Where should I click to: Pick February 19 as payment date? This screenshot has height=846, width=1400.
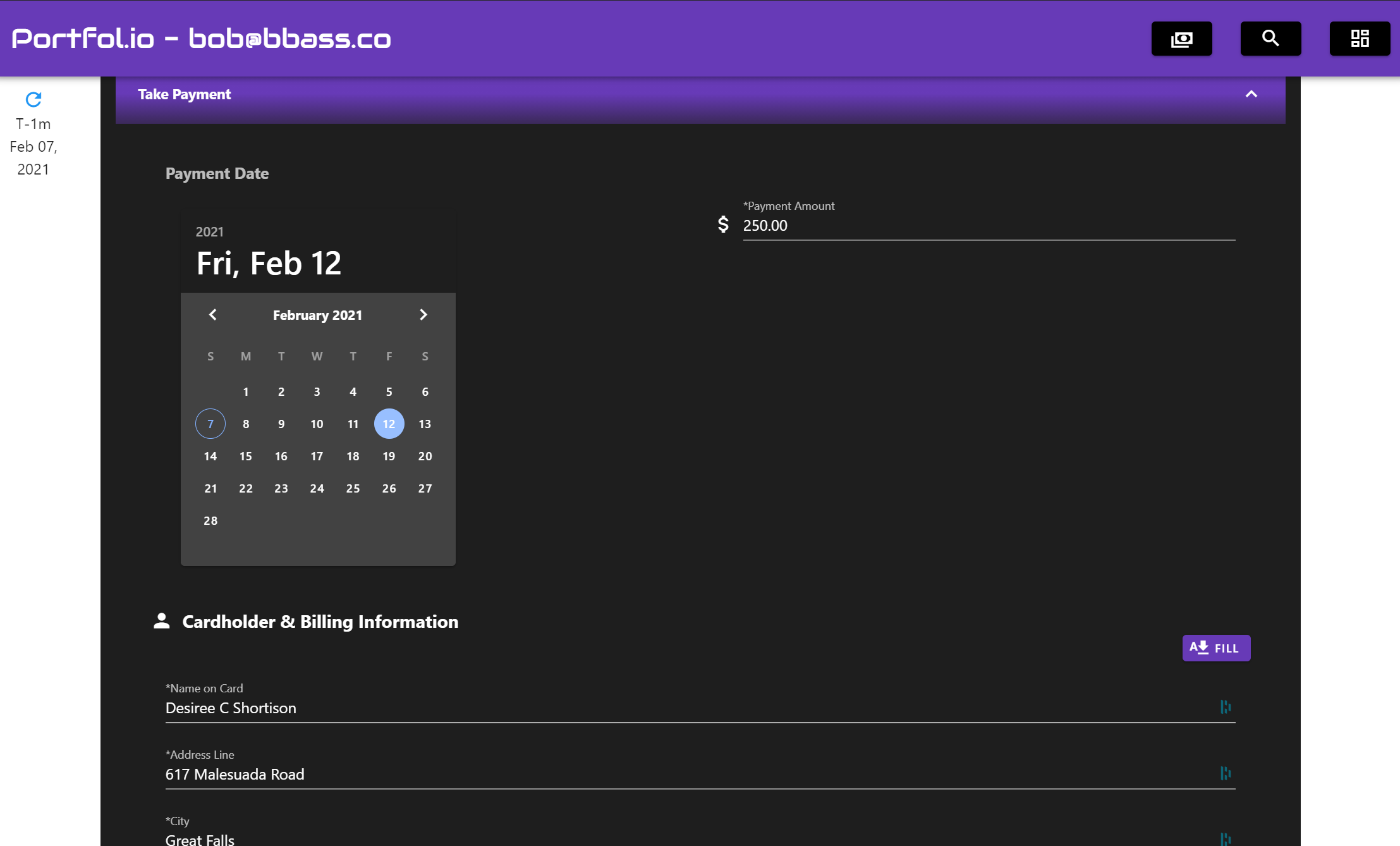(389, 456)
